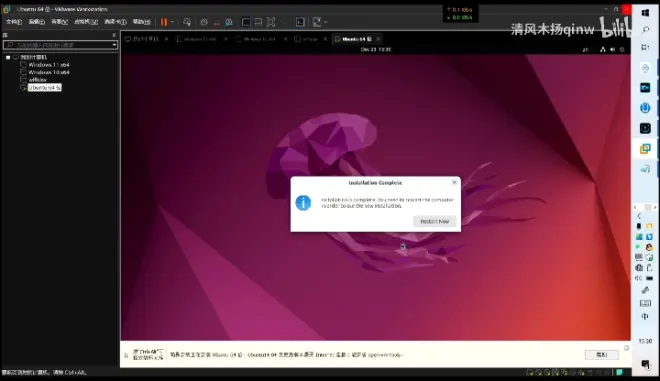Close the library (库) panel
This screenshot has width=660, height=381.
(x=114, y=35)
